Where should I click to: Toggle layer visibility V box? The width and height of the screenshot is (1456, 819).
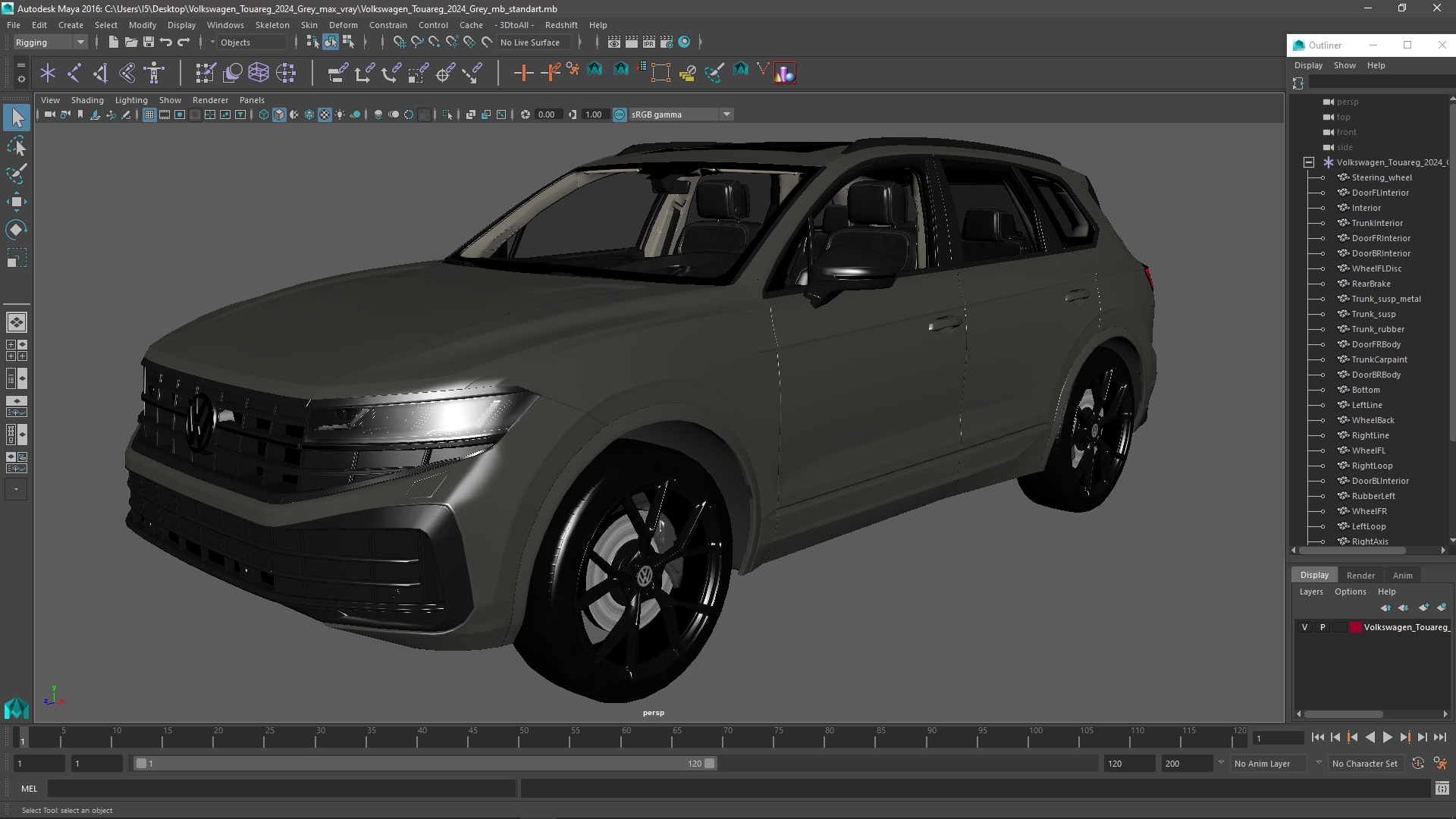(x=1304, y=627)
